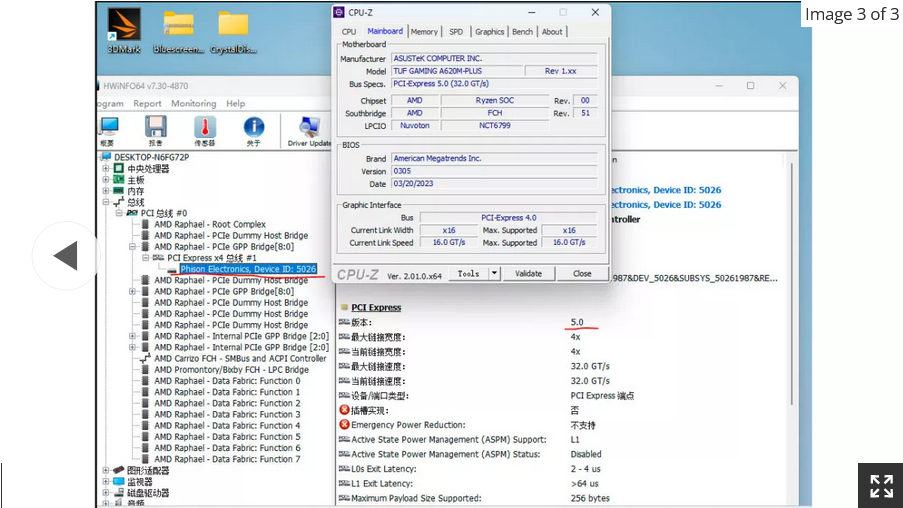Click the Close button in CPU-Z
The height and width of the screenshot is (508, 903).
point(582,274)
